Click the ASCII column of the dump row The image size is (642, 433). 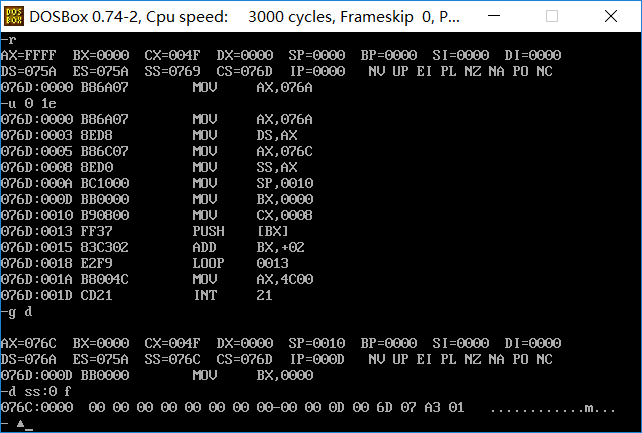[x=553, y=408]
